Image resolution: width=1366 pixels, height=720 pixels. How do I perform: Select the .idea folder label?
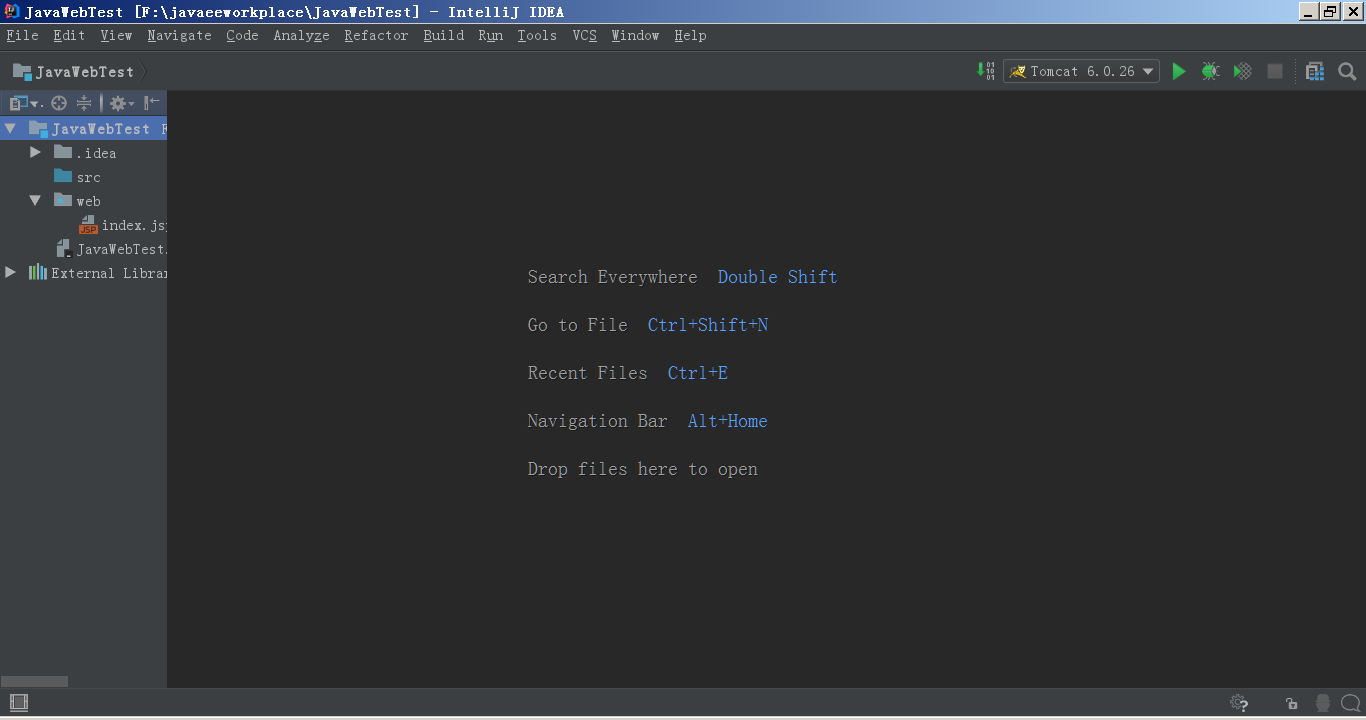(x=96, y=153)
